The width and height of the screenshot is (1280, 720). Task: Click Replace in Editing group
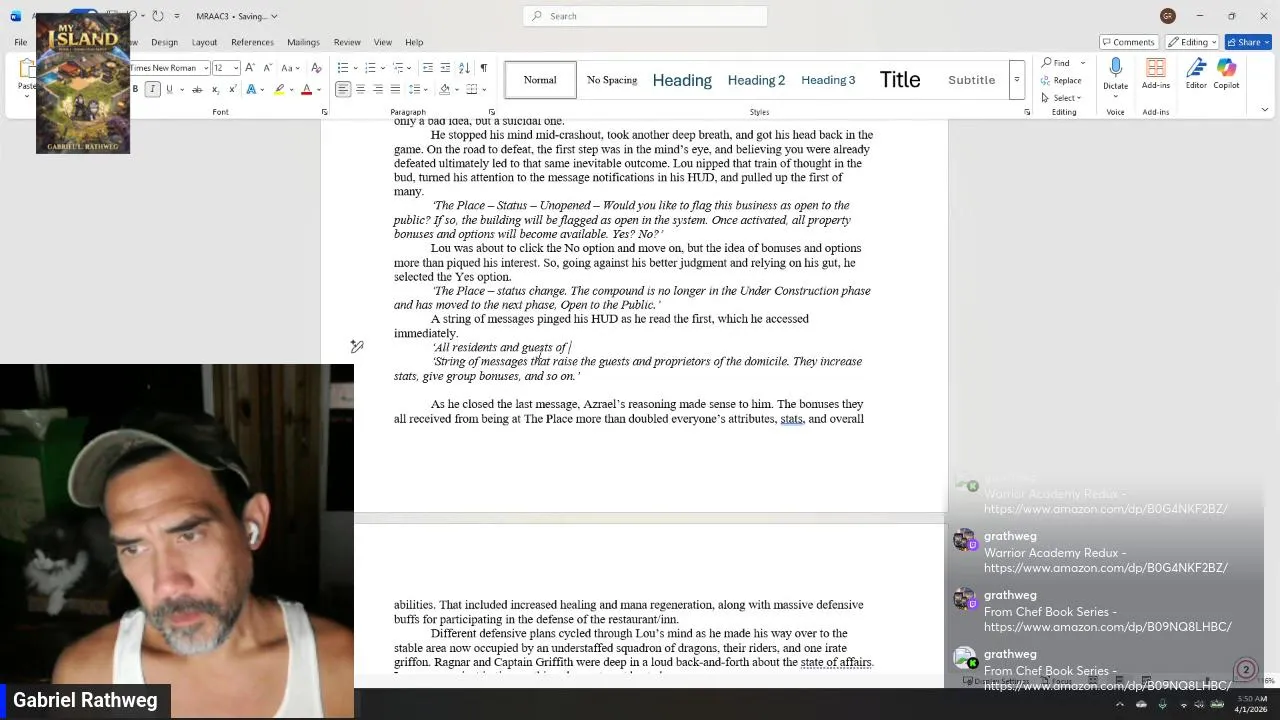[x=1061, y=80]
